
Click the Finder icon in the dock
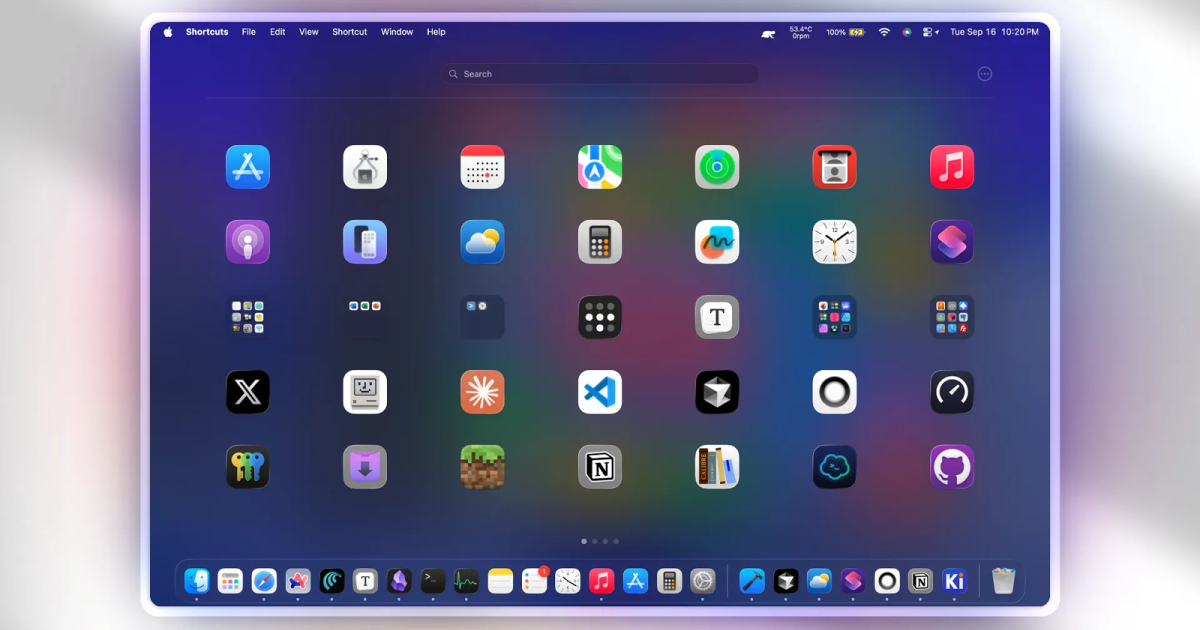(x=197, y=581)
